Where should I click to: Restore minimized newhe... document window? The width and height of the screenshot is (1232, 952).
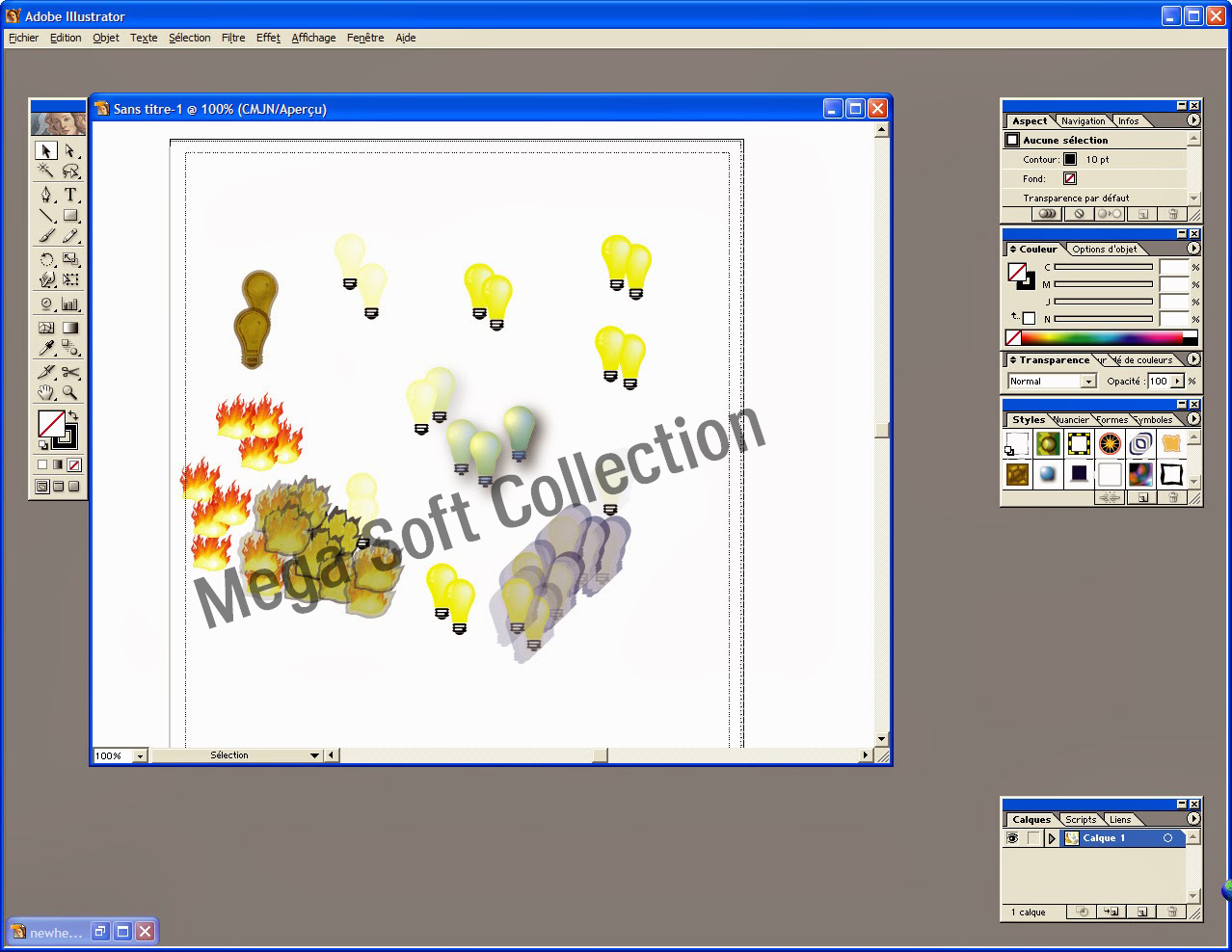(x=98, y=931)
